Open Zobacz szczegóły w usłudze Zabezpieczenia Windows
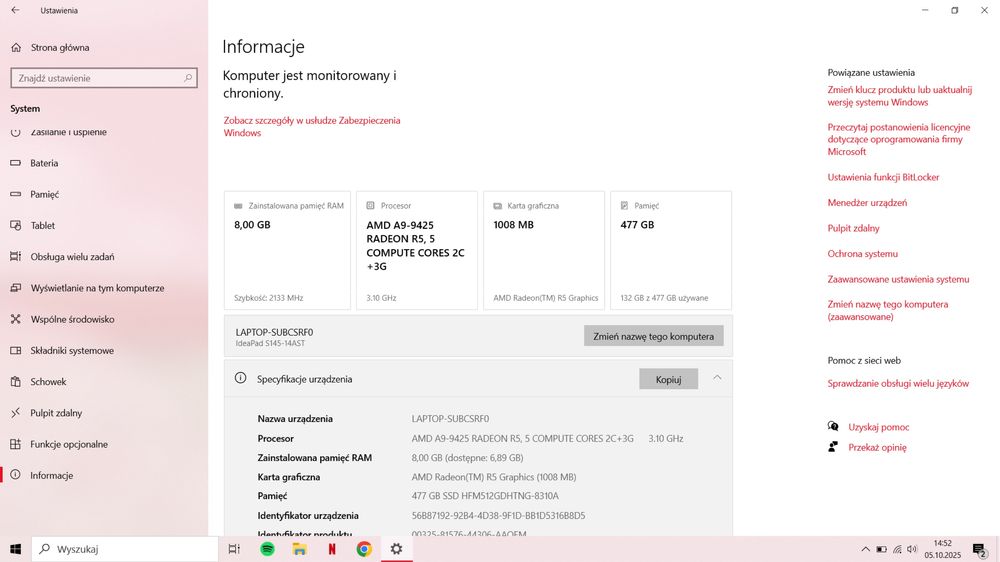The height and width of the screenshot is (562, 1000). pos(312,126)
